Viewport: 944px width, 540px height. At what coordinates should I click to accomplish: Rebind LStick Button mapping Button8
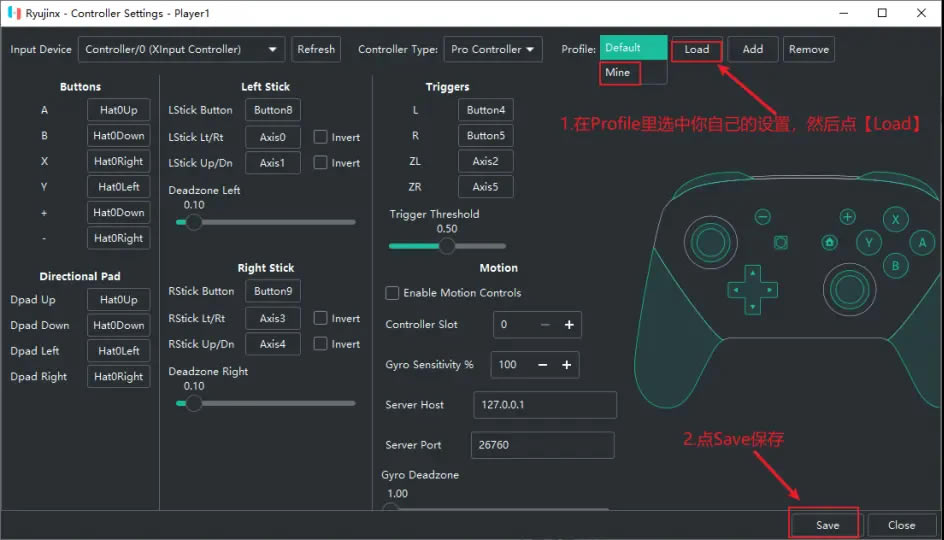[x=273, y=110]
